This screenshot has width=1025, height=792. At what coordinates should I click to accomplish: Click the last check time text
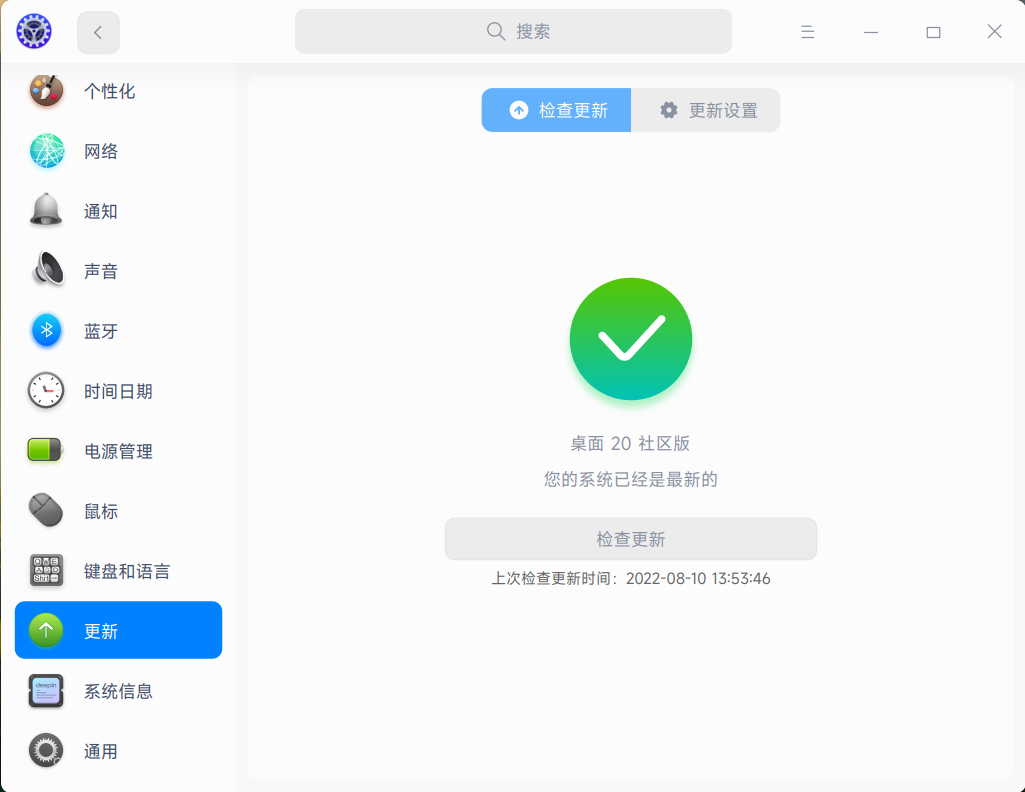click(x=630, y=578)
